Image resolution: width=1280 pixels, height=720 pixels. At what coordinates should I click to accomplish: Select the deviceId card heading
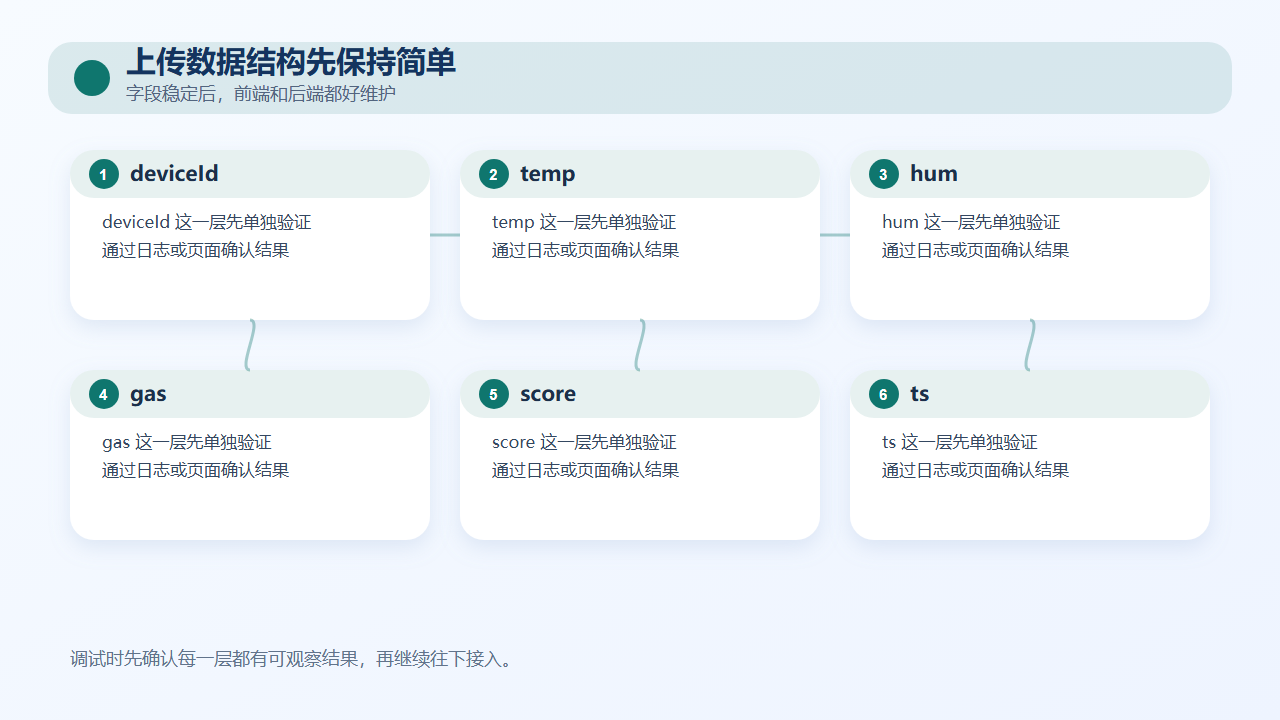[x=174, y=174]
